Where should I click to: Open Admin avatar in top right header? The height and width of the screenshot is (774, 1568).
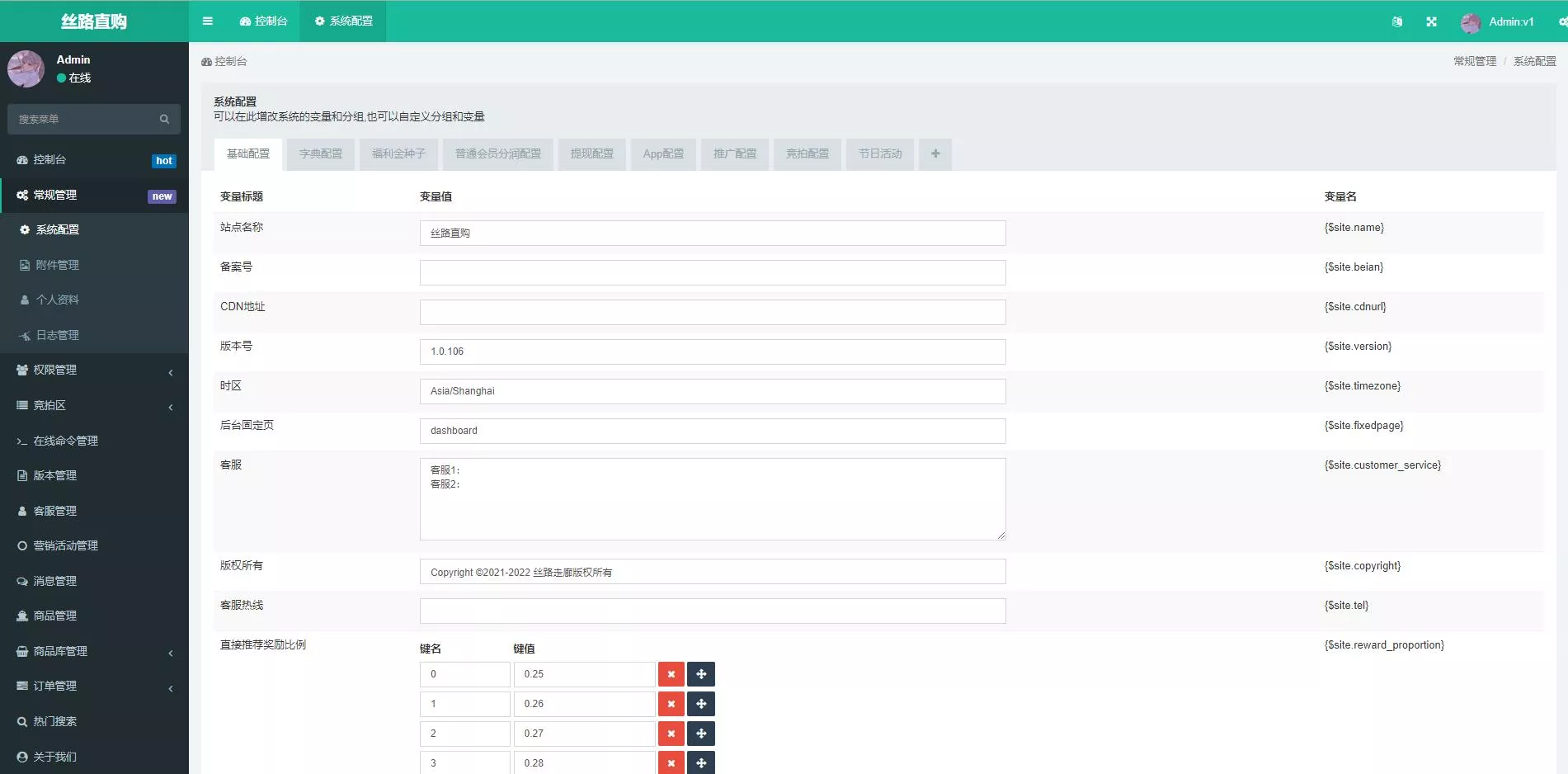(x=1470, y=22)
